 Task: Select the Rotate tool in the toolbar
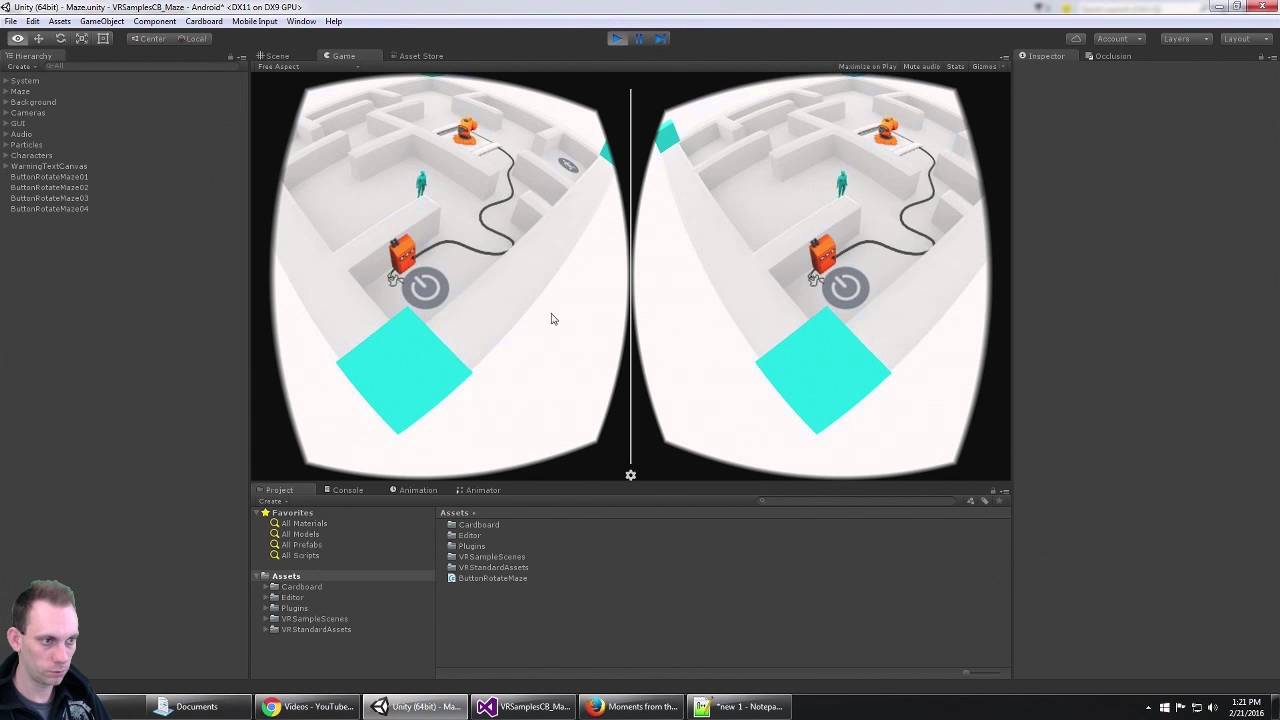61,38
